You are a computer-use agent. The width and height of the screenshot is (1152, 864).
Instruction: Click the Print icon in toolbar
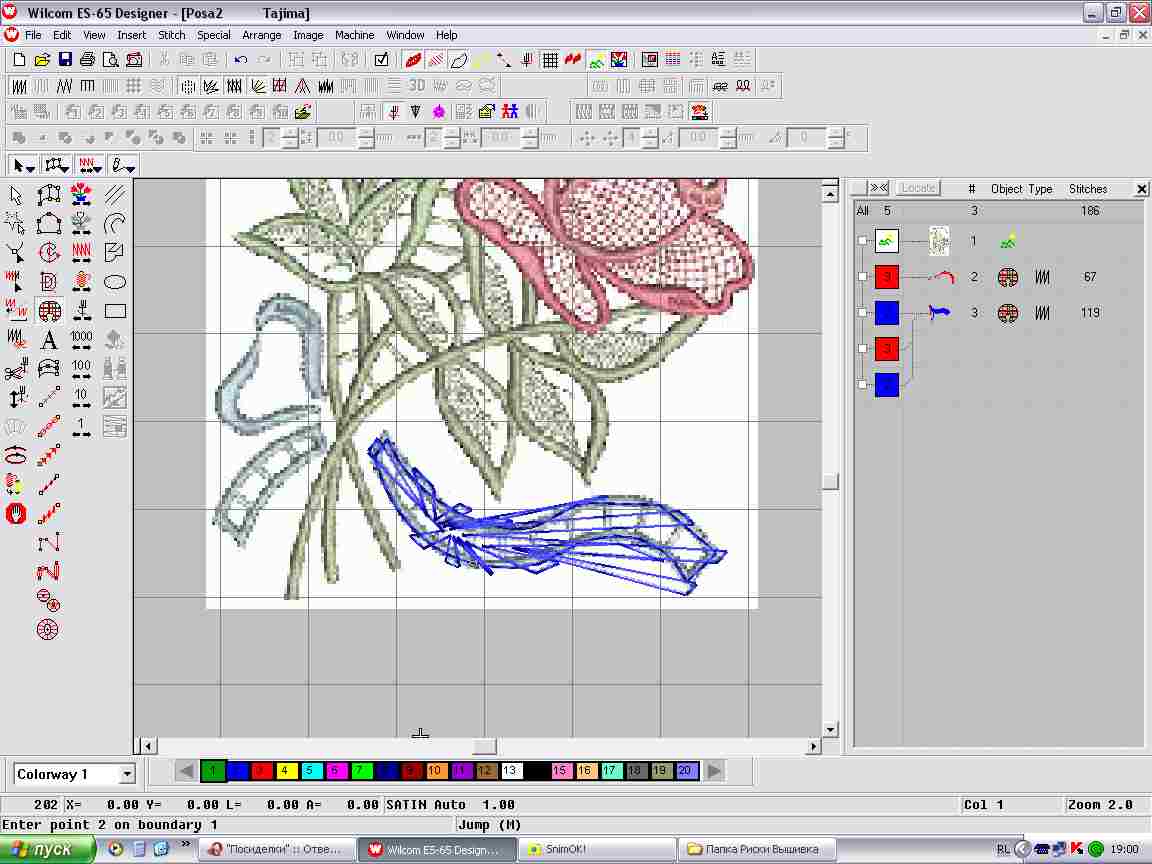tap(87, 60)
